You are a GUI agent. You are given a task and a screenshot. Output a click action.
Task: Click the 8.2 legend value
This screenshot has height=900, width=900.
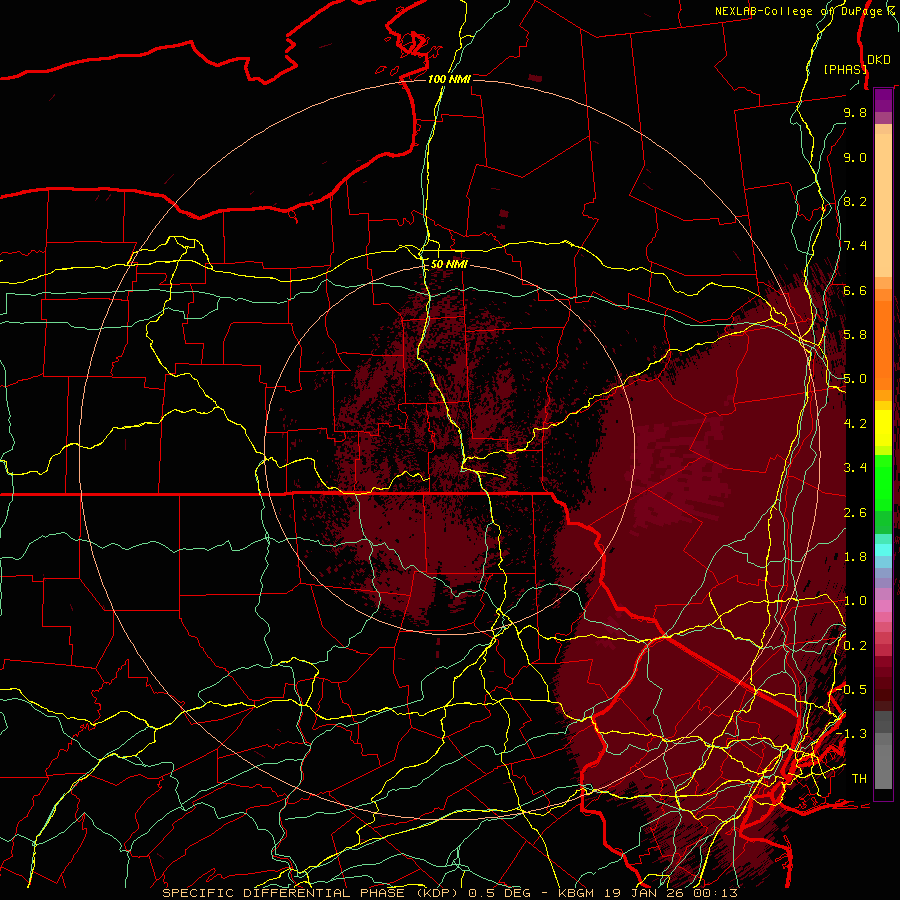(855, 201)
